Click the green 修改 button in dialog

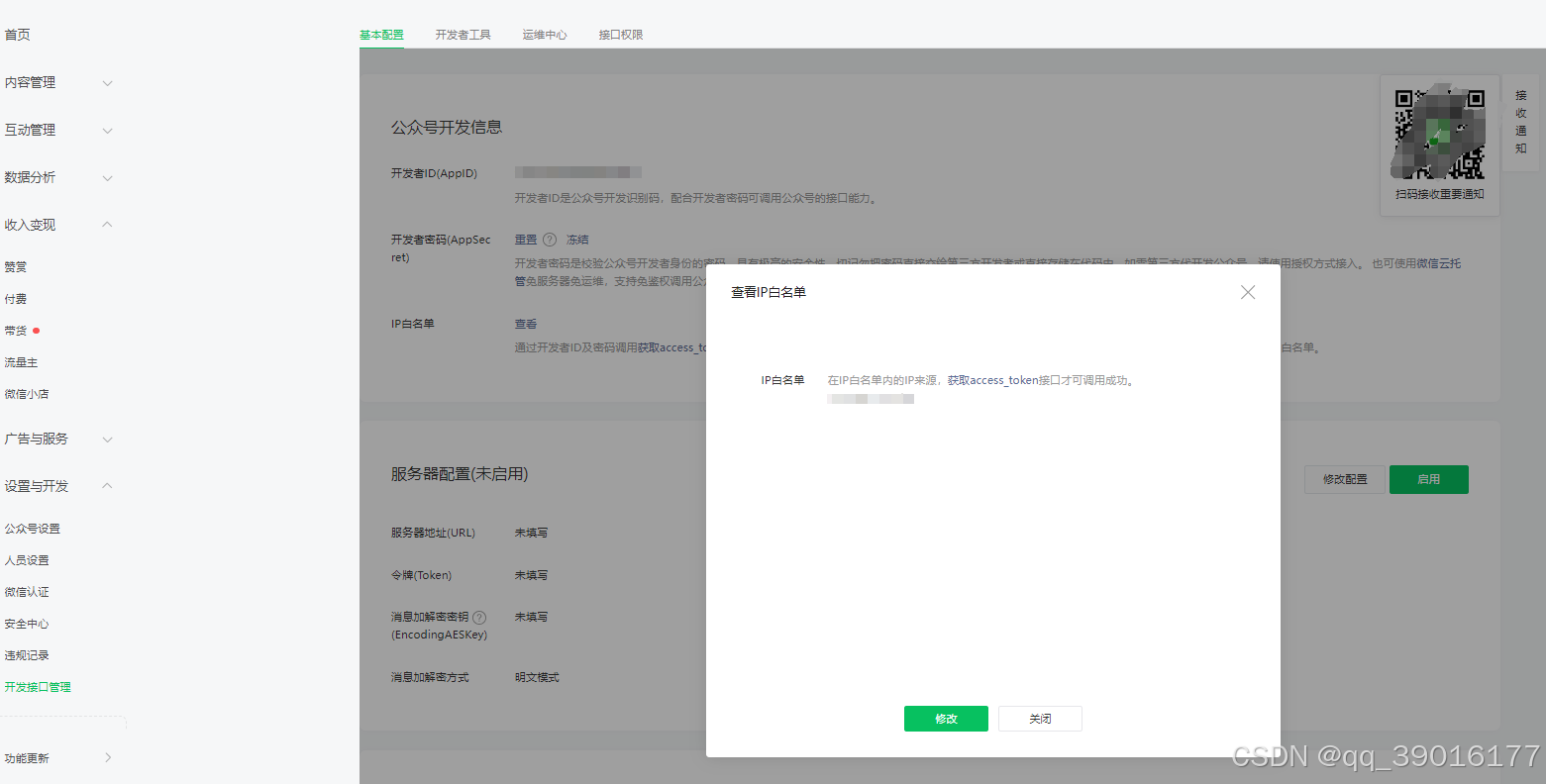pos(946,719)
